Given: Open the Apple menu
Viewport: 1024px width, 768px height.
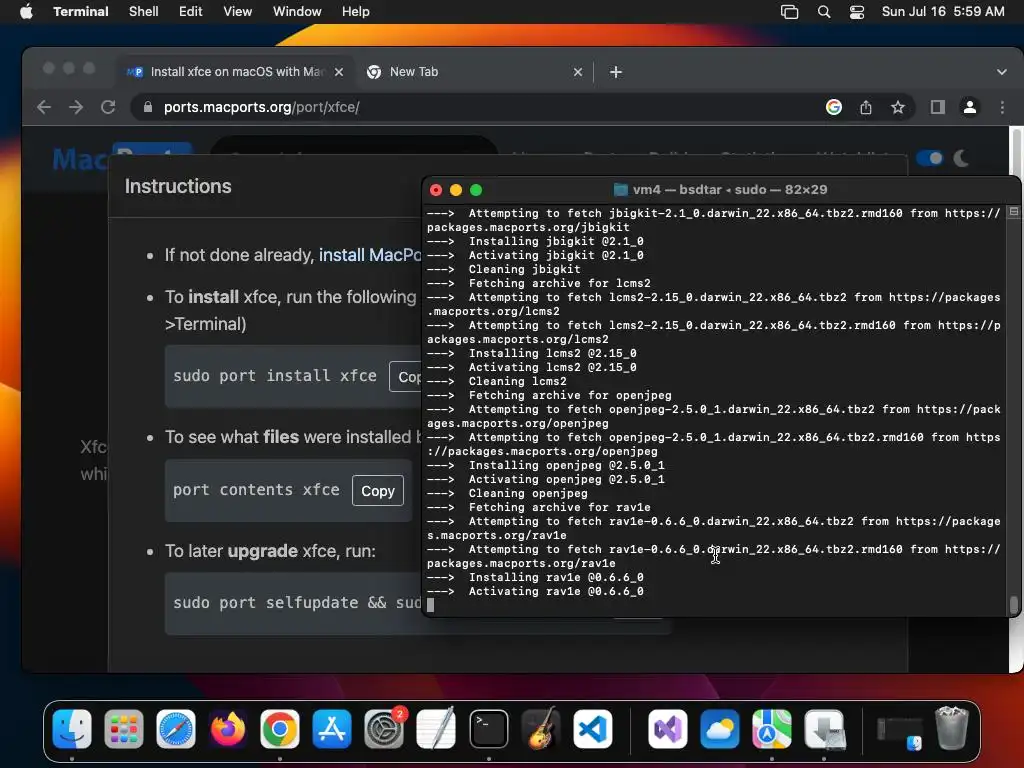Looking at the screenshot, I should pos(26,11).
